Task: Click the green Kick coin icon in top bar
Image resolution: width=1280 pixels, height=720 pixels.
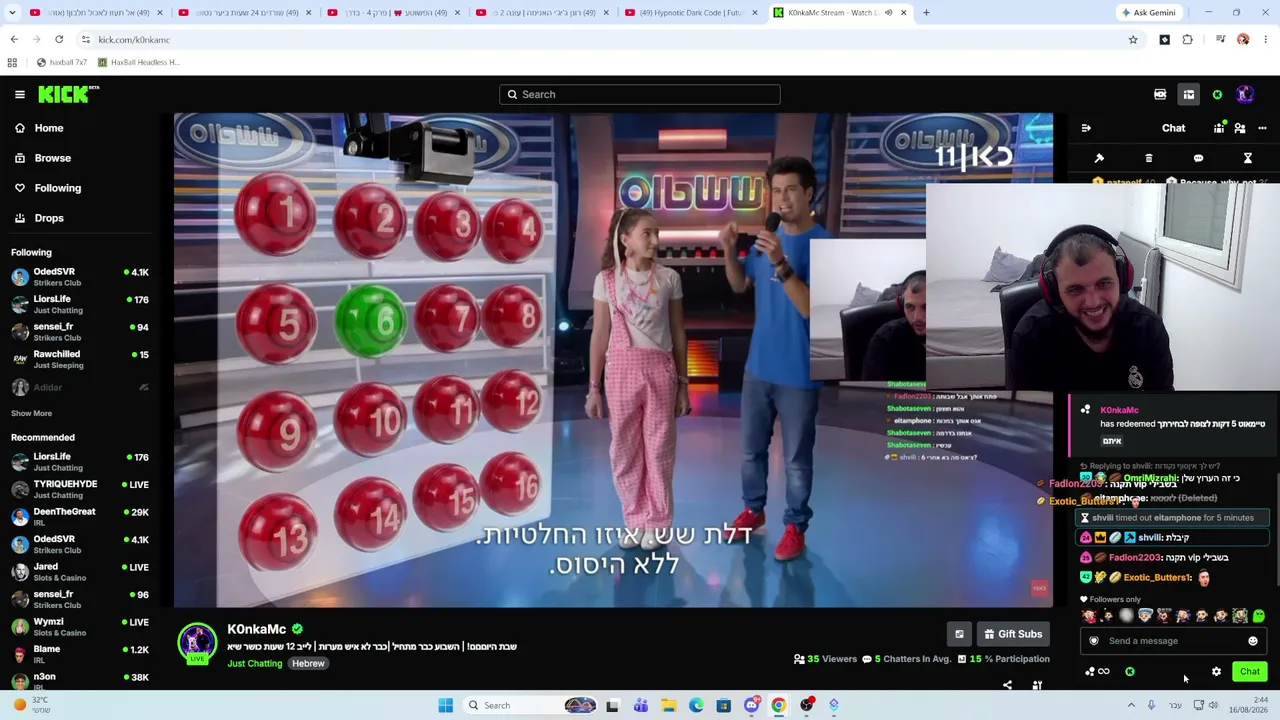Action: (x=1217, y=94)
